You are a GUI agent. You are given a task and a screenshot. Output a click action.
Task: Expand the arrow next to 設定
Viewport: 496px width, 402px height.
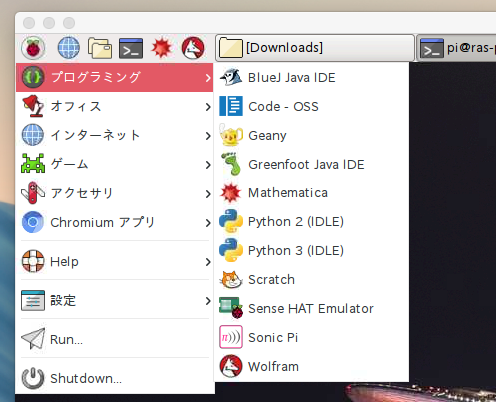[x=208, y=301]
